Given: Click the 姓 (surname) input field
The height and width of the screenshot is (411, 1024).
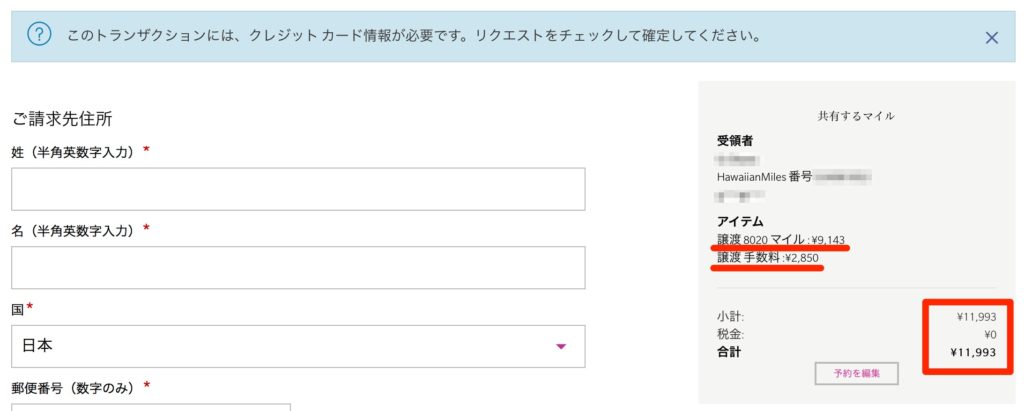Looking at the screenshot, I should (298, 189).
